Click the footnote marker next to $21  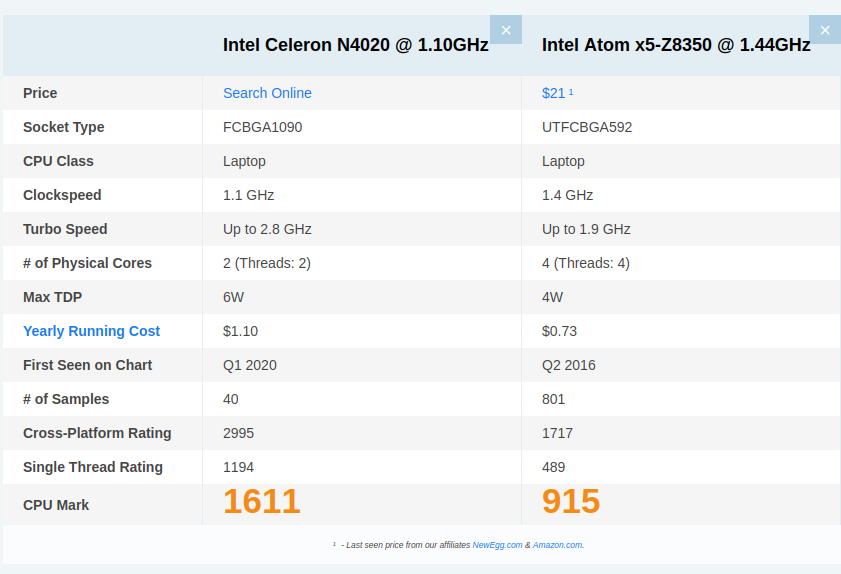(571, 92)
